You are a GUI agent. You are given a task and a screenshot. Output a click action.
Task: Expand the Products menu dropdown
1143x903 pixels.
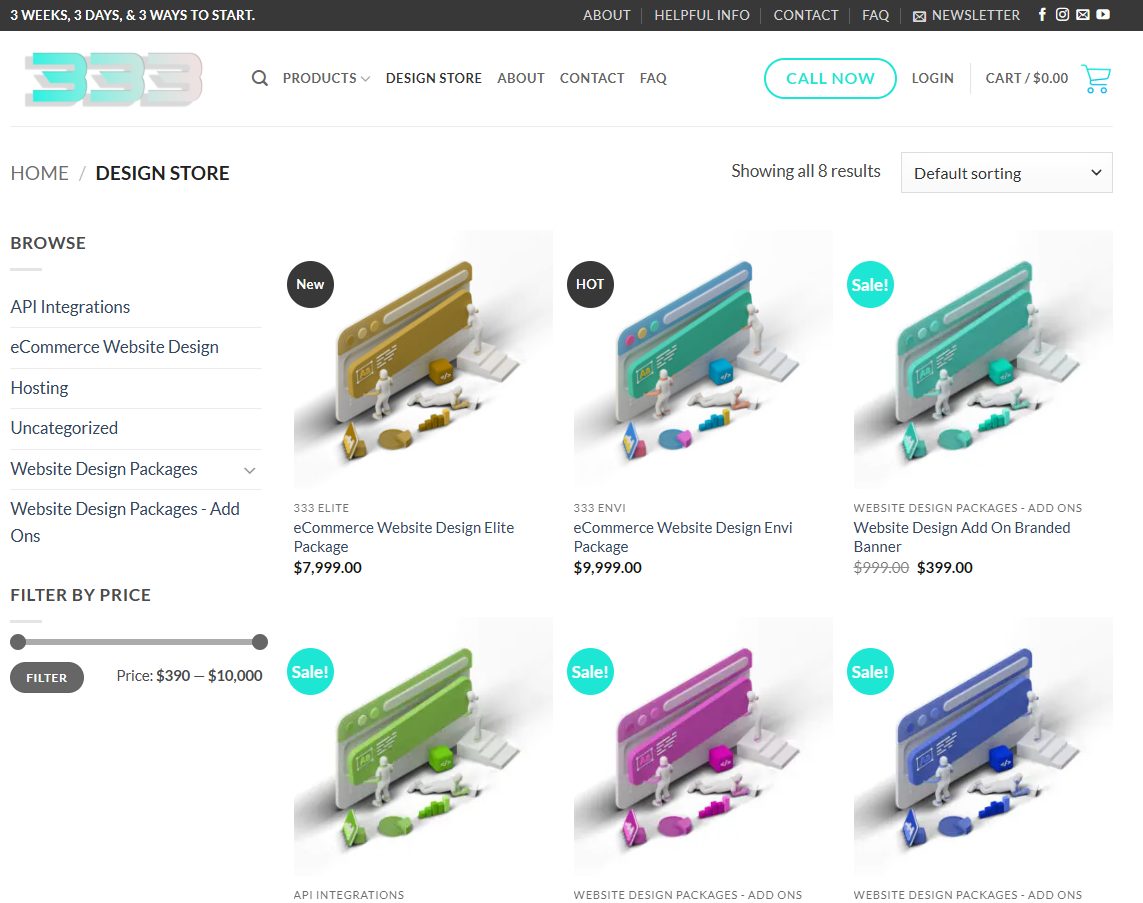[326, 78]
